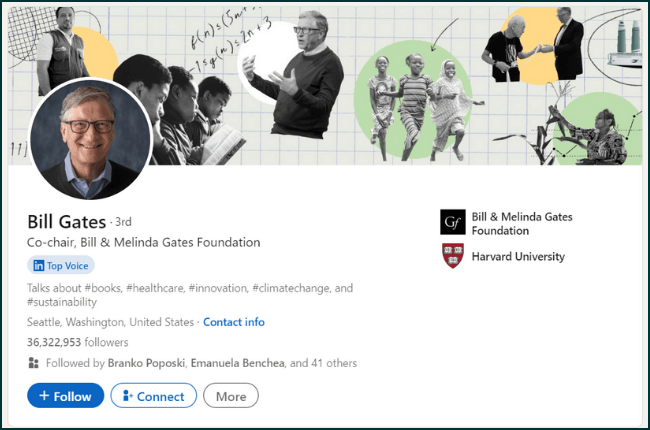Viewport: 650px width, 430px height.
Task: Open Bill & Melinda Gates Foundation page text
Action: pyautogui.click(x=522, y=223)
